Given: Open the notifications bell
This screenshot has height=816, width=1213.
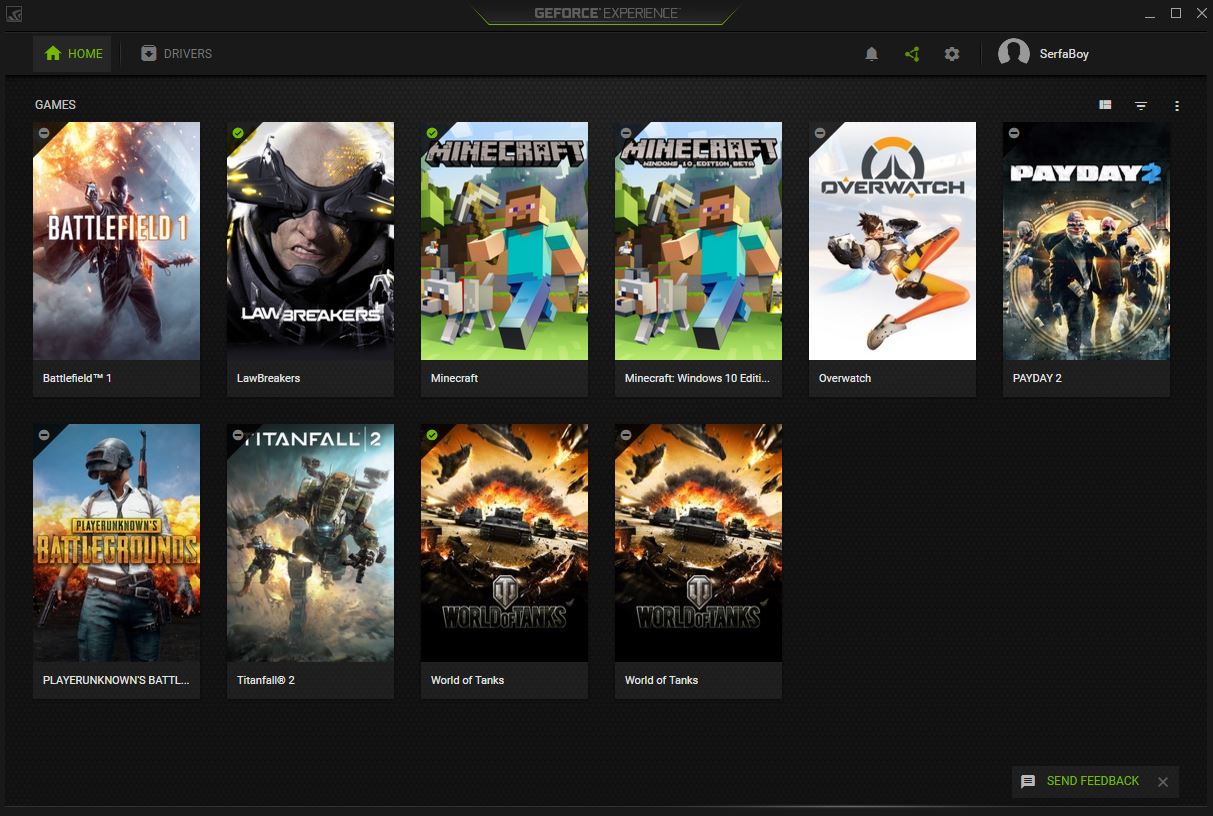Looking at the screenshot, I should [x=871, y=54].
